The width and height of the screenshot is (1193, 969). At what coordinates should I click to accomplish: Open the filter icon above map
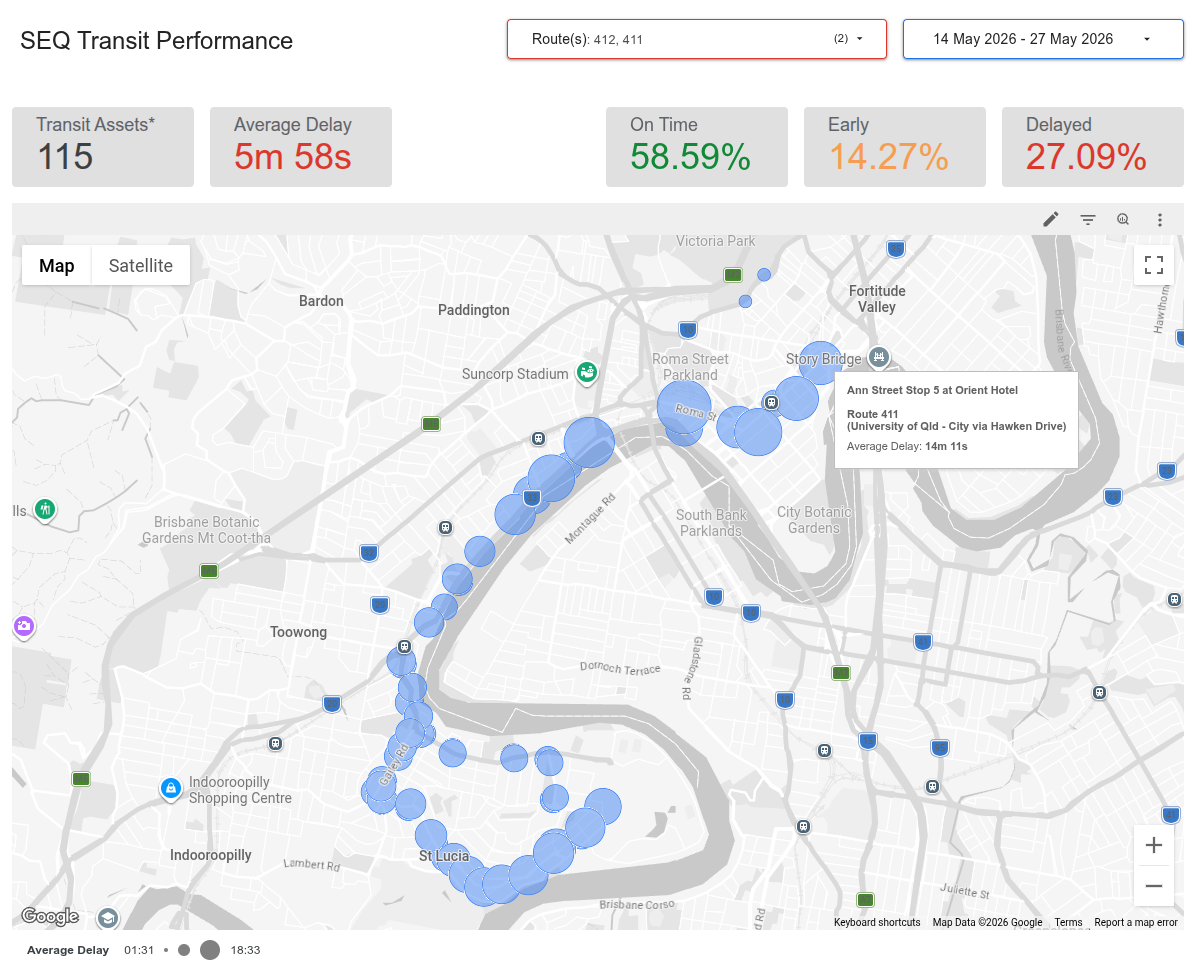[x=1087, y=220]
